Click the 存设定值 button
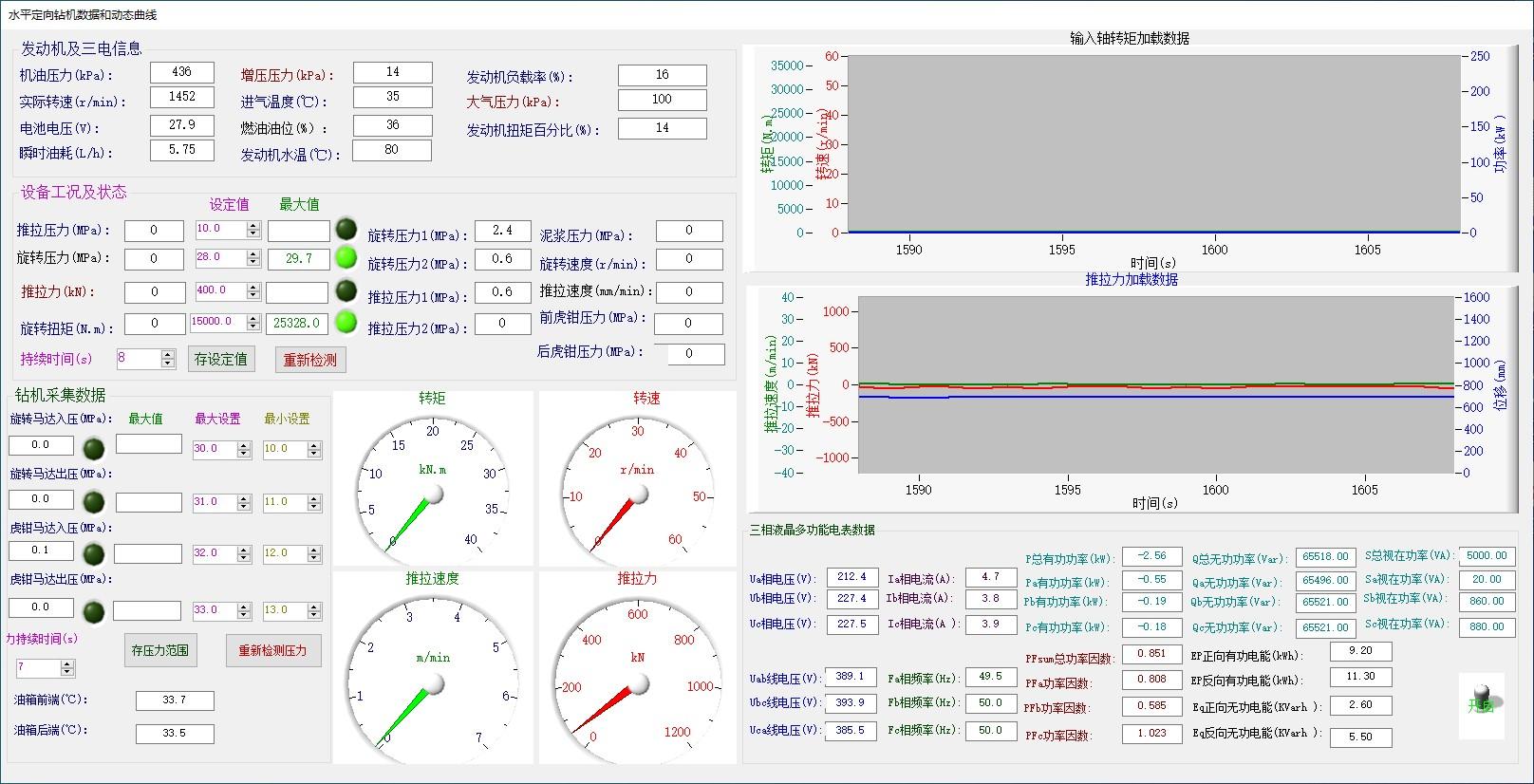 click(x=221, y=360)
